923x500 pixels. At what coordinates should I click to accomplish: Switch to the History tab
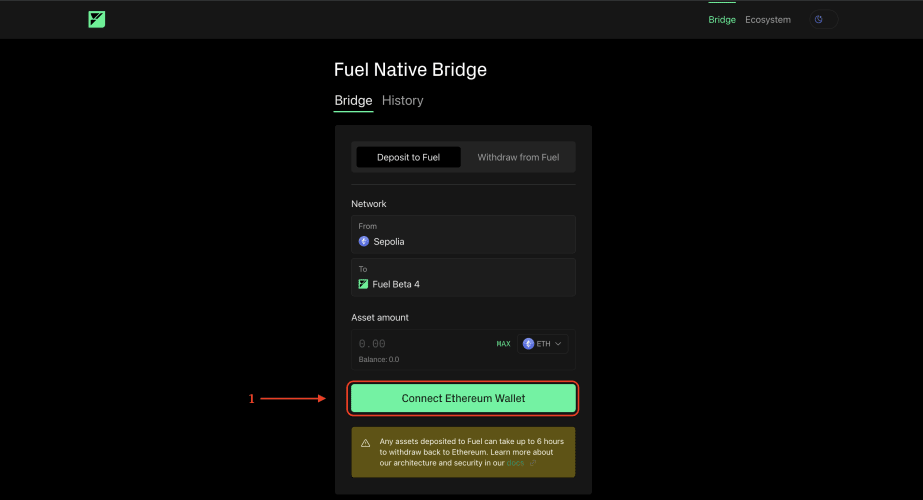[402, 101]
